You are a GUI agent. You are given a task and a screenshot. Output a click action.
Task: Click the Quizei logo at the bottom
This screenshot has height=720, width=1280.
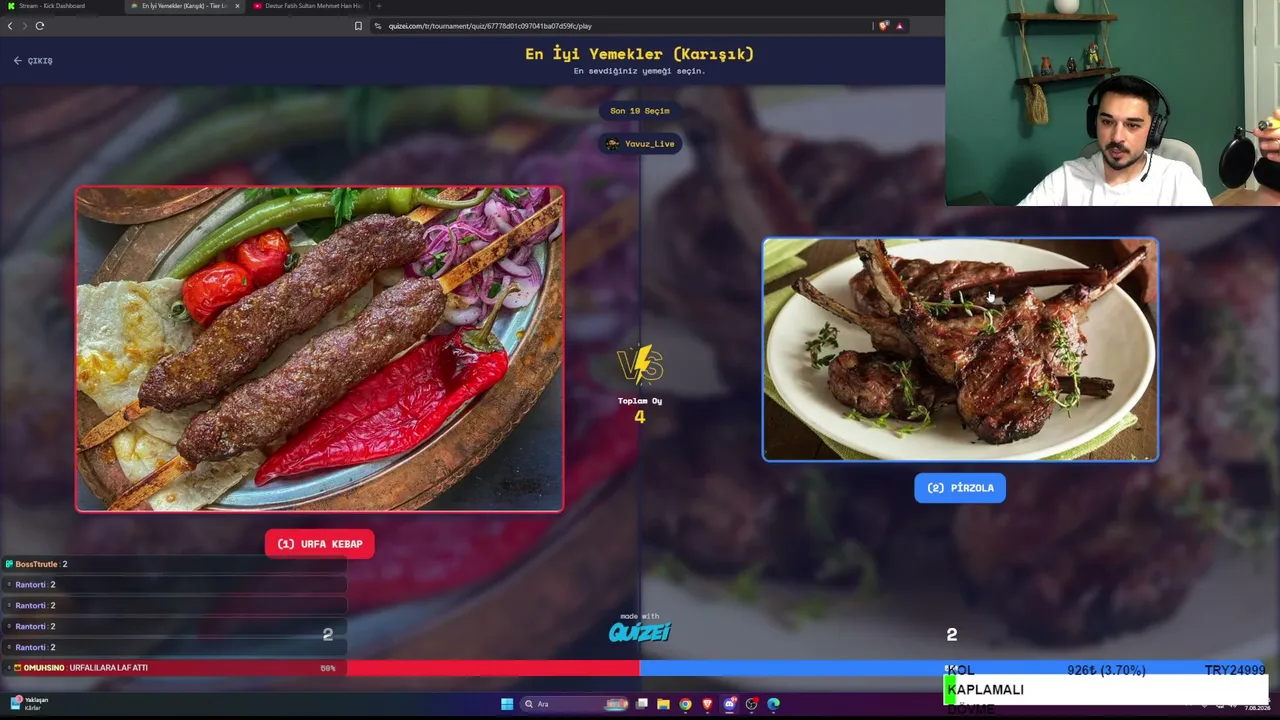(x=640, y=632)
